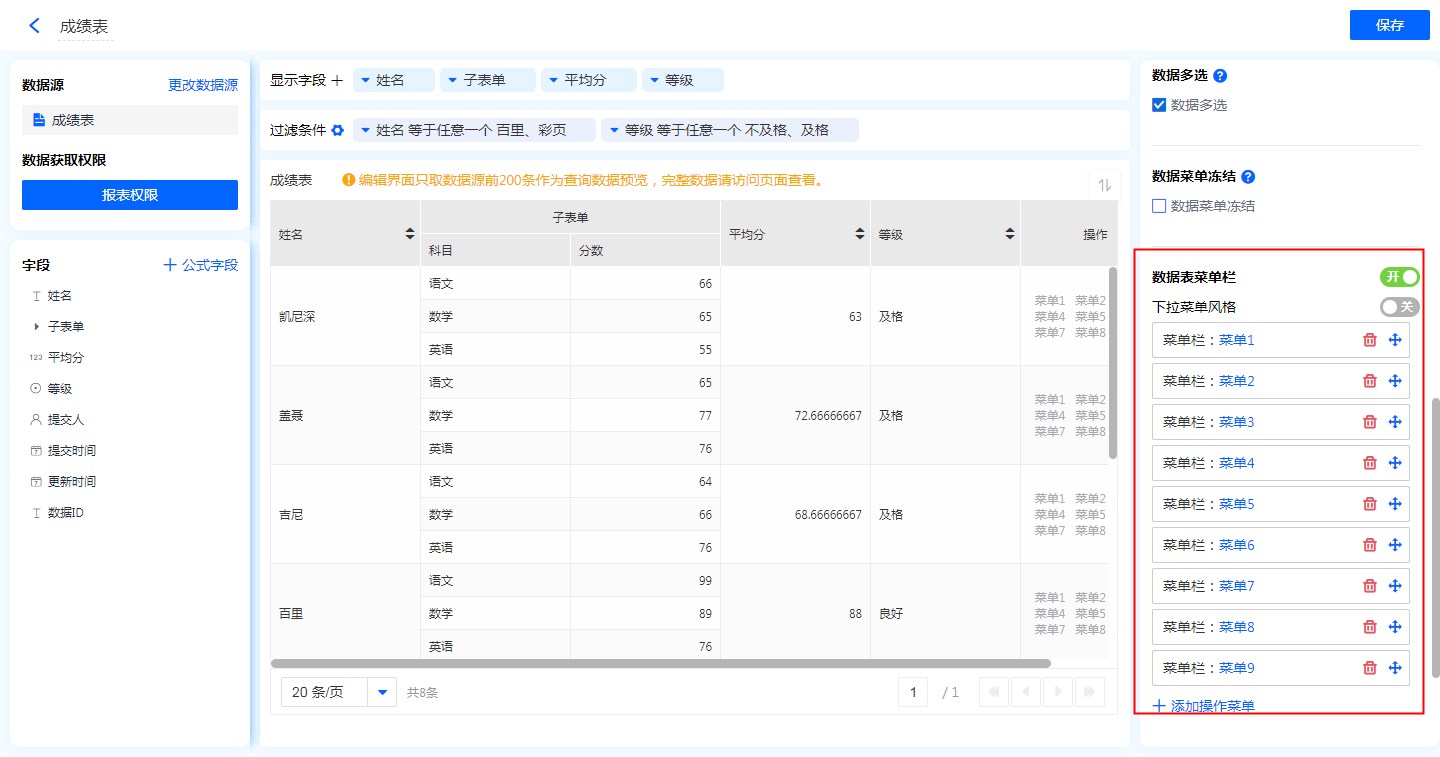Click the move icon for 菜单8
The image size is (1440, 757).
(x=1395, y=627)
